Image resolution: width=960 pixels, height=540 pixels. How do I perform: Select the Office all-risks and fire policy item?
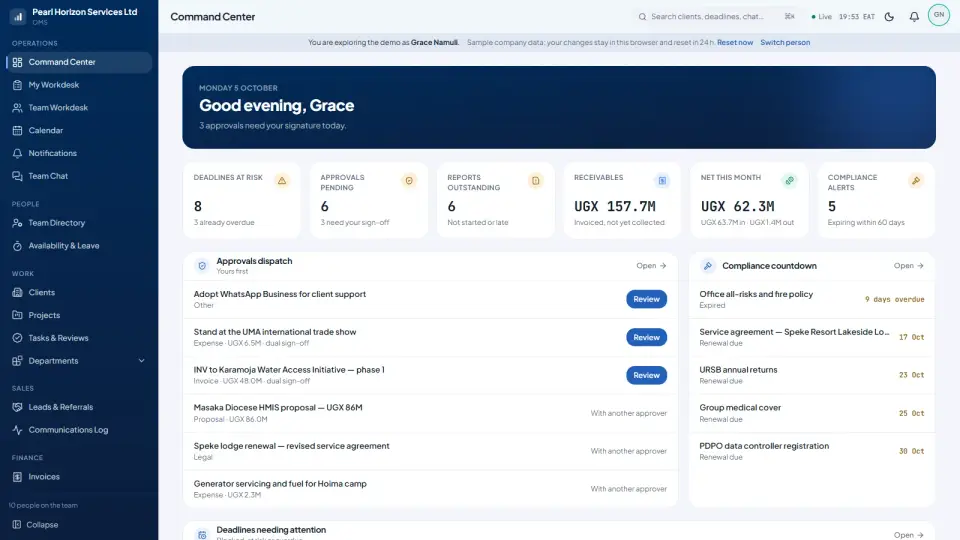[x=812, y=299]
